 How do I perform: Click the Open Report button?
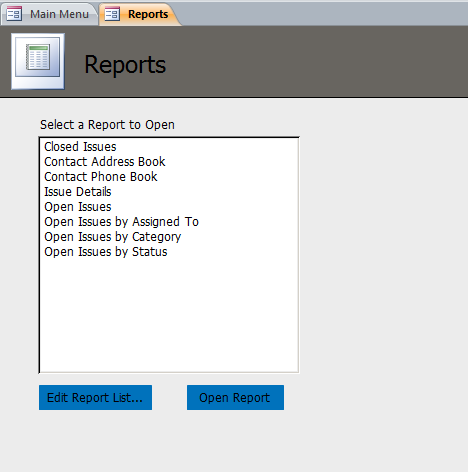pyautogui.click(x=235, y=397)
